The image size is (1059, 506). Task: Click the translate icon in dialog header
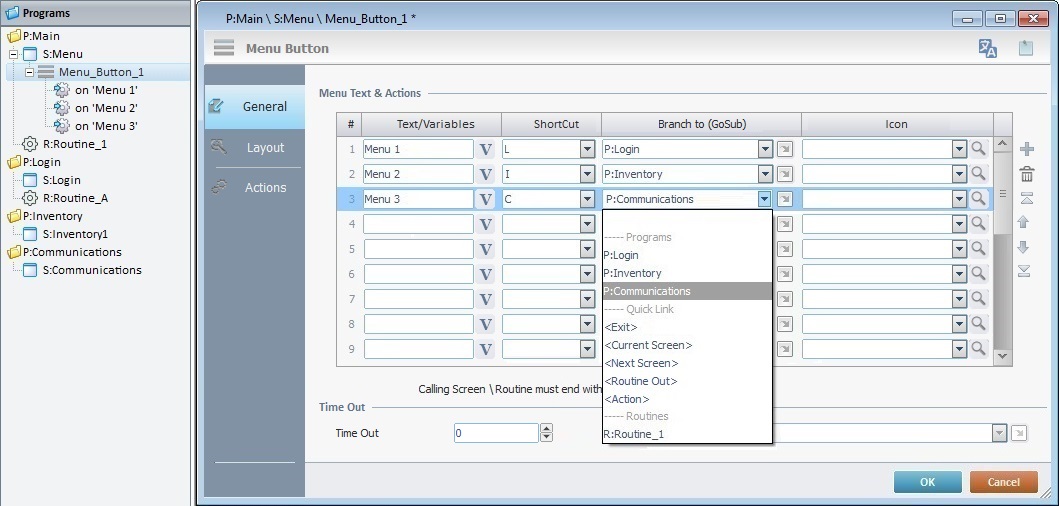point(988,48)
